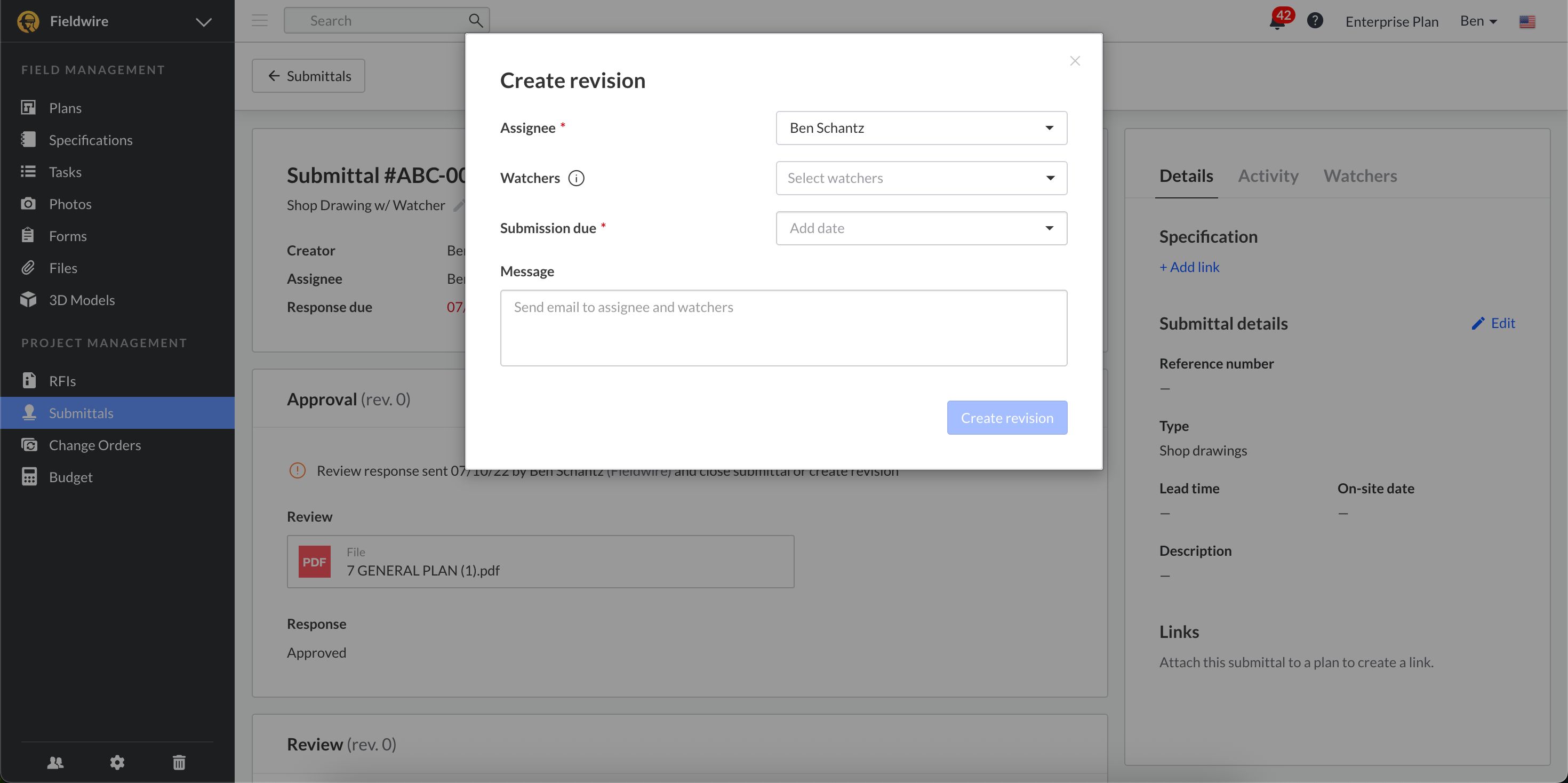Click the notifications bell icon
This screenshot has height=783, width=1568.
pos(1276,22)
